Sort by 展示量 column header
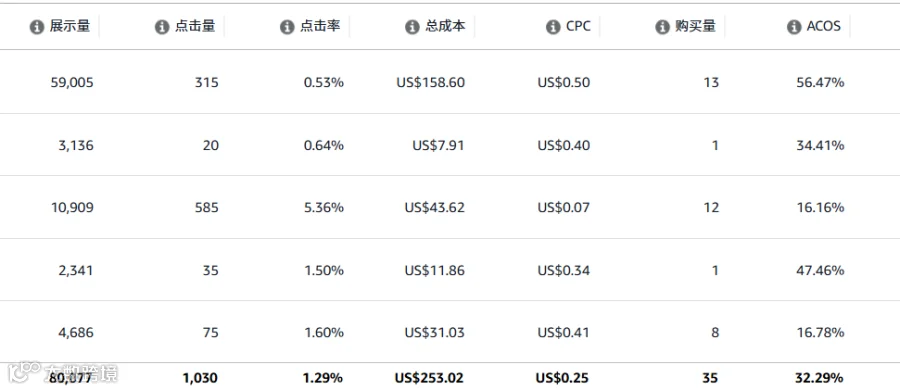The image size is (900, 390). (69, 26)
